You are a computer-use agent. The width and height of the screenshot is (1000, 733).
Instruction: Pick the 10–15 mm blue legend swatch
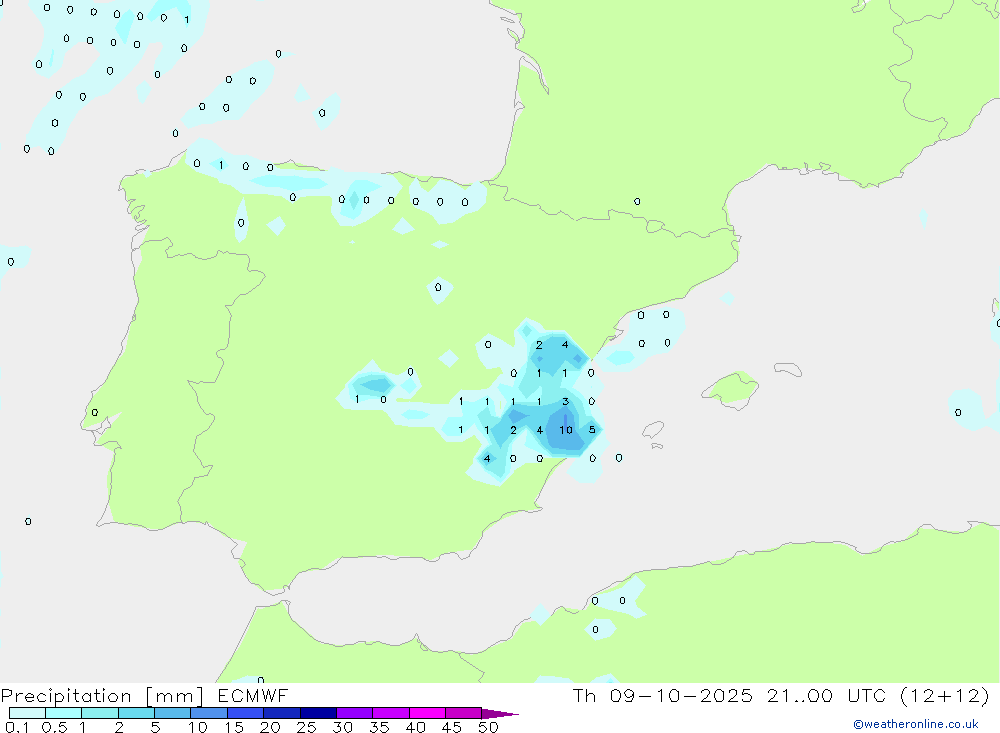click(x=209, y=713)
